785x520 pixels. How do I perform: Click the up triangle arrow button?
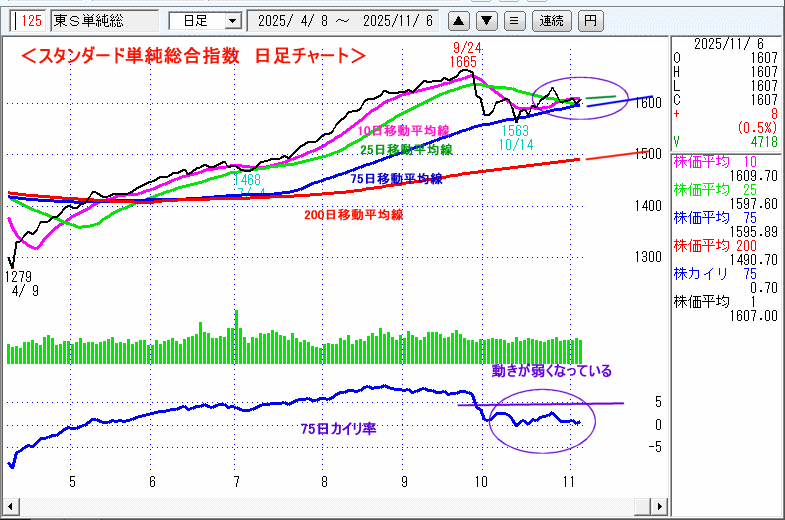click(x=457, y=20)
